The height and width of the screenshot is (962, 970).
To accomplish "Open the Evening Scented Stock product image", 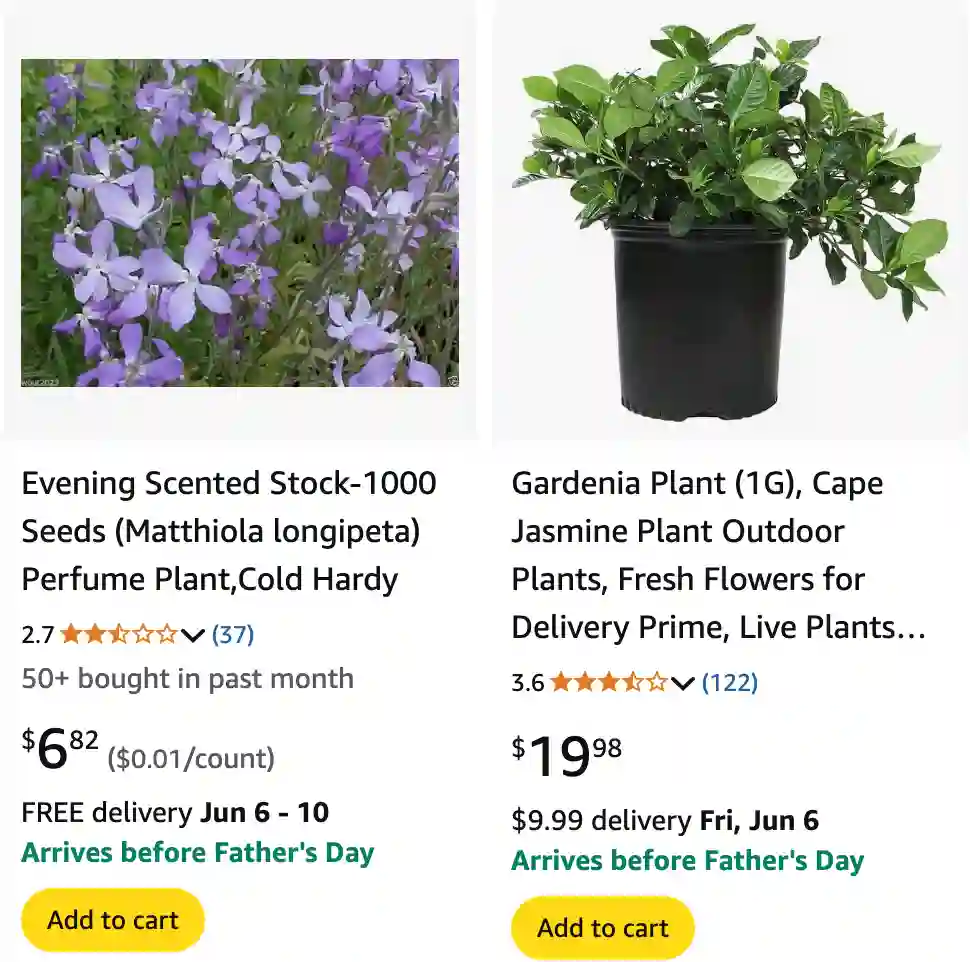I will pos(240,223).
